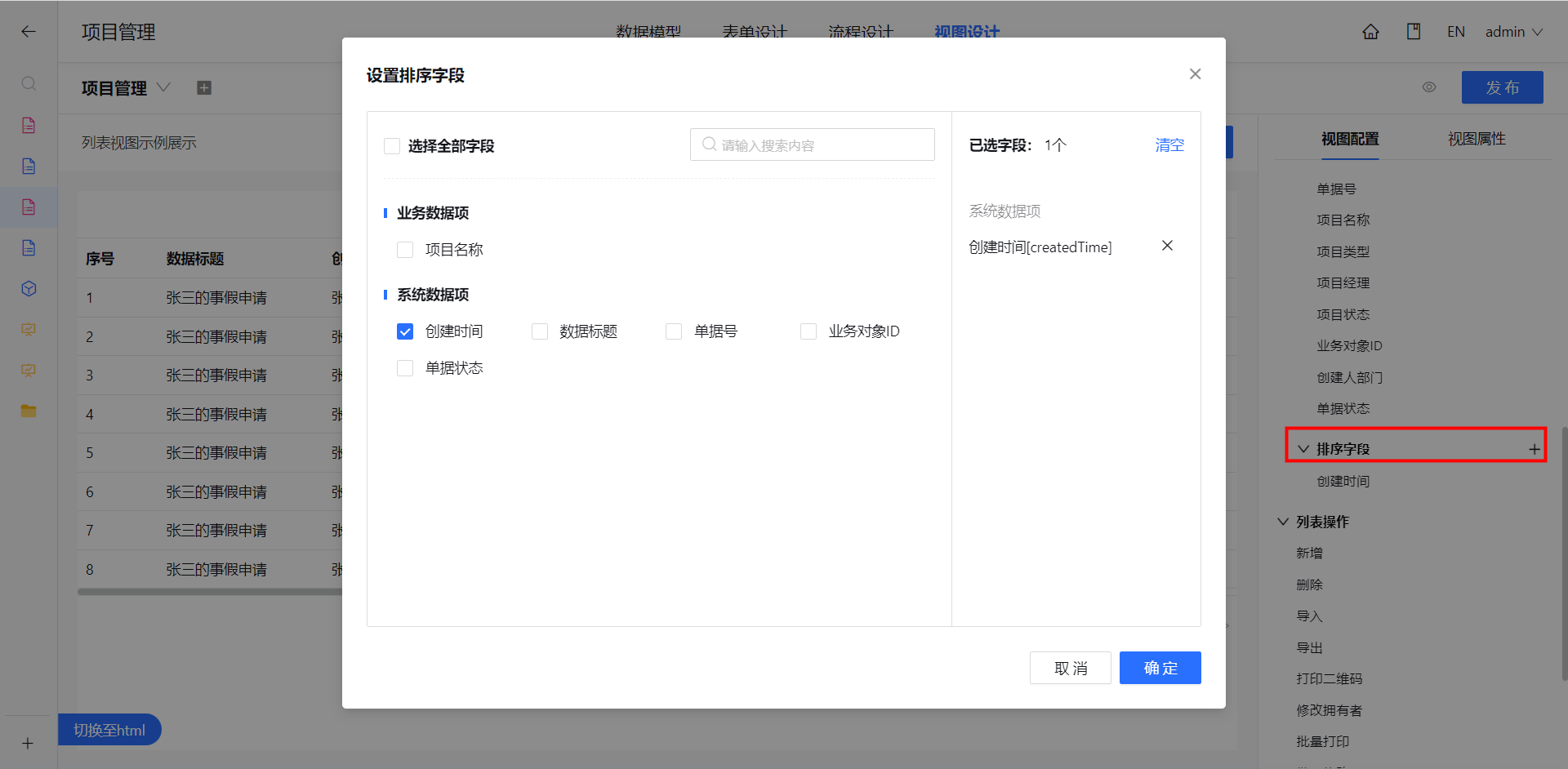Click the plus icon on 排序字段 row
This screenshot has width=1568, height=769.
[x=1535, y=449]
